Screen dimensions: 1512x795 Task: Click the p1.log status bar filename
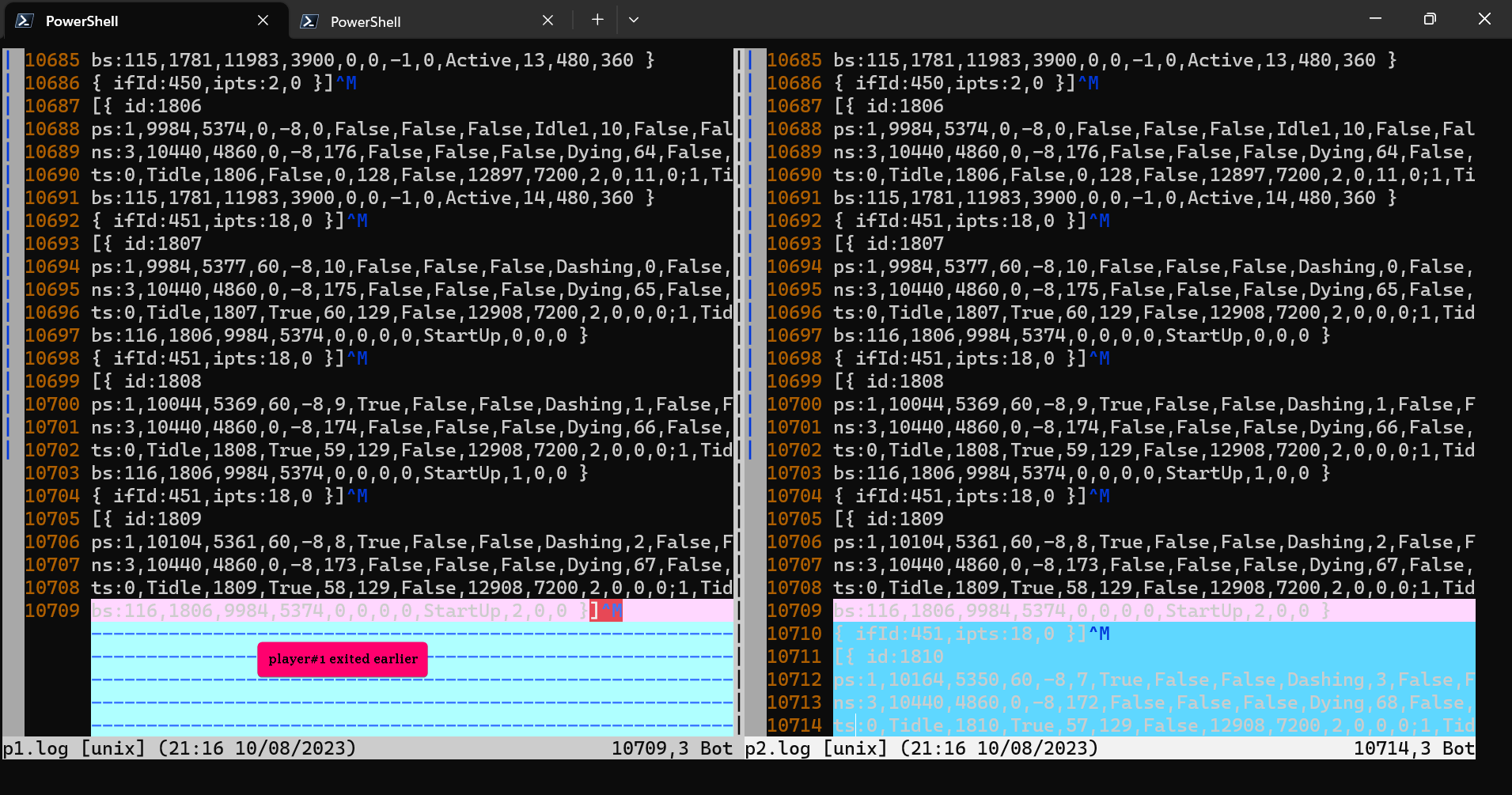click(36, 748)
